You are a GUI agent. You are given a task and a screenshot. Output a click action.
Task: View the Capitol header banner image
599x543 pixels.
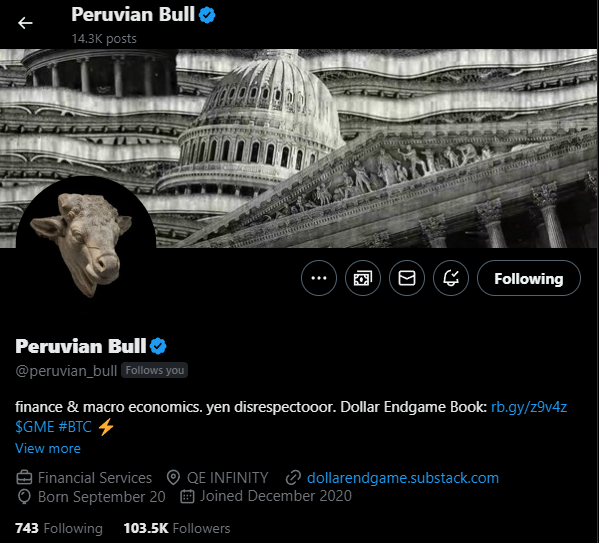coord(300,148)
